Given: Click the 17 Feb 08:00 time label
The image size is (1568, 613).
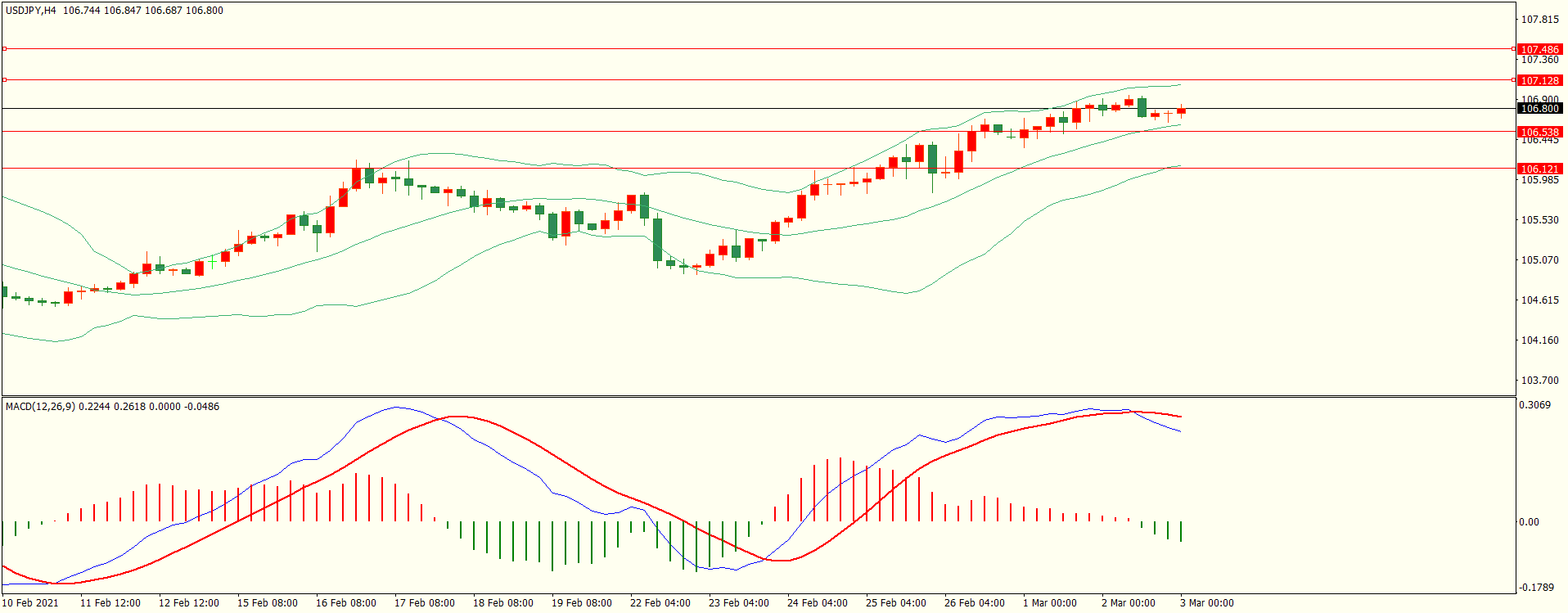Looking at the screenshot, I should pyautogui.click(x=424, y=603).
